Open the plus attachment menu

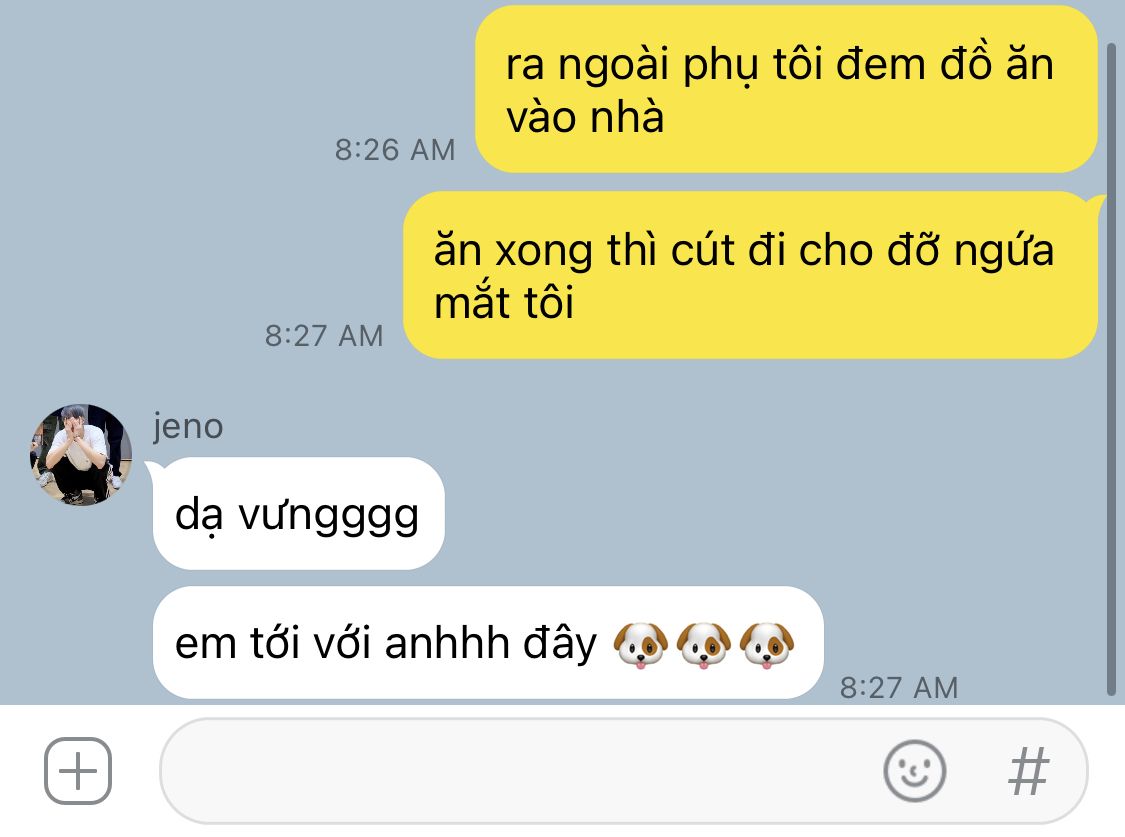77,770
